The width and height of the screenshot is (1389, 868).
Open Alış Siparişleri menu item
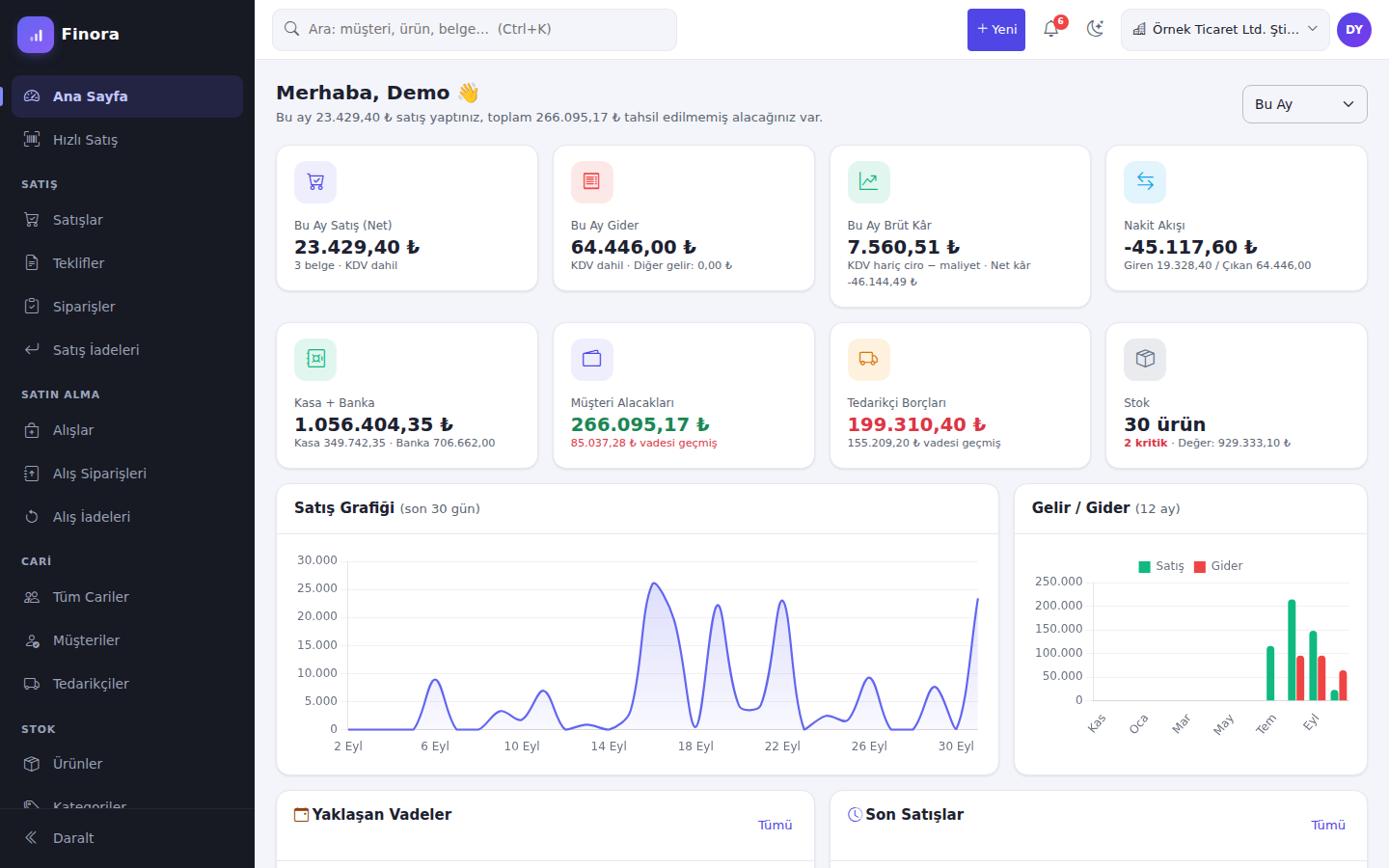tap(127, 474)
